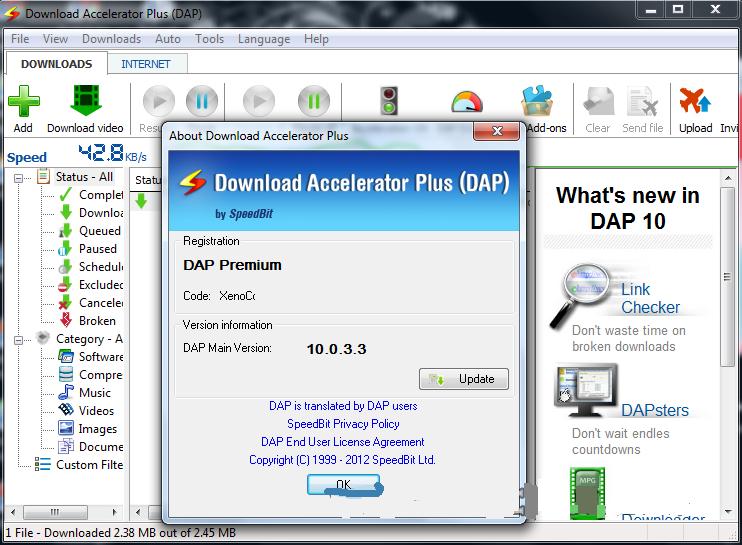Image resolution: width=742 pixels, height=545 pixels.
Task: Click the Update button in About dialog
Action: click(x=464, y=379)
